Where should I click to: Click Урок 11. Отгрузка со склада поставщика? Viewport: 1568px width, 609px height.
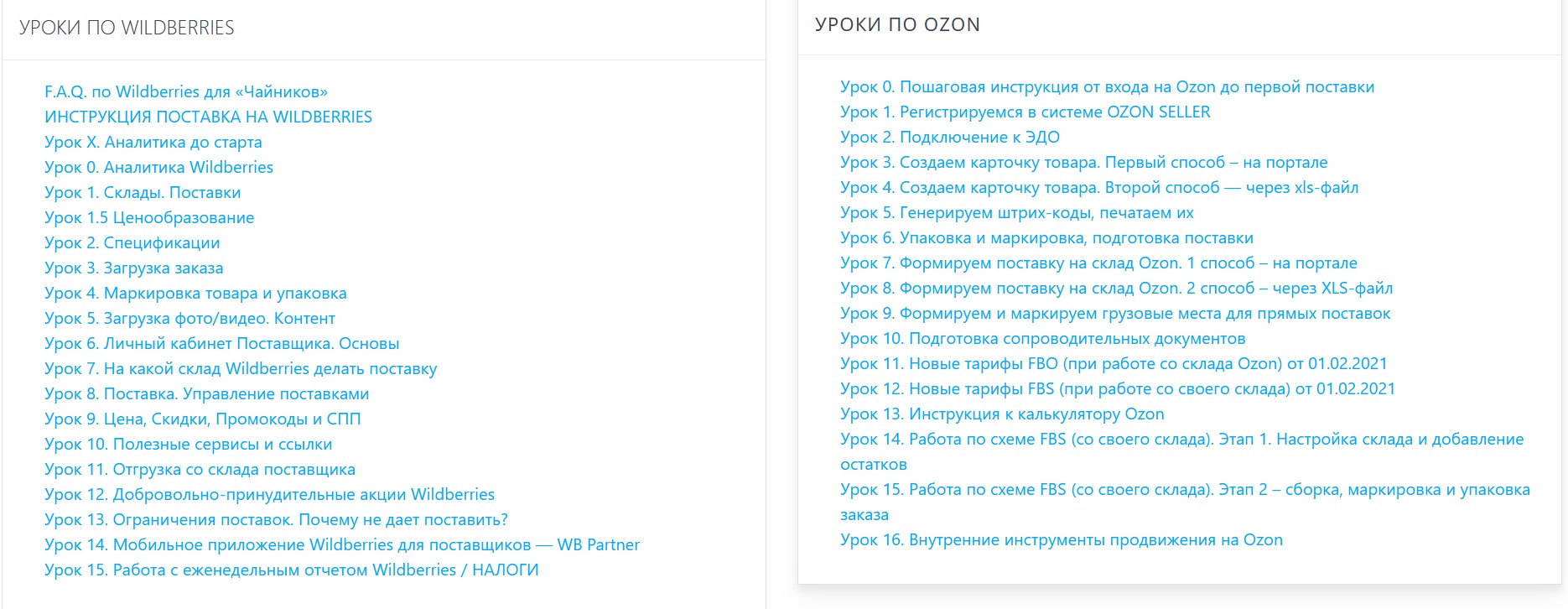(x=200, y=470)
